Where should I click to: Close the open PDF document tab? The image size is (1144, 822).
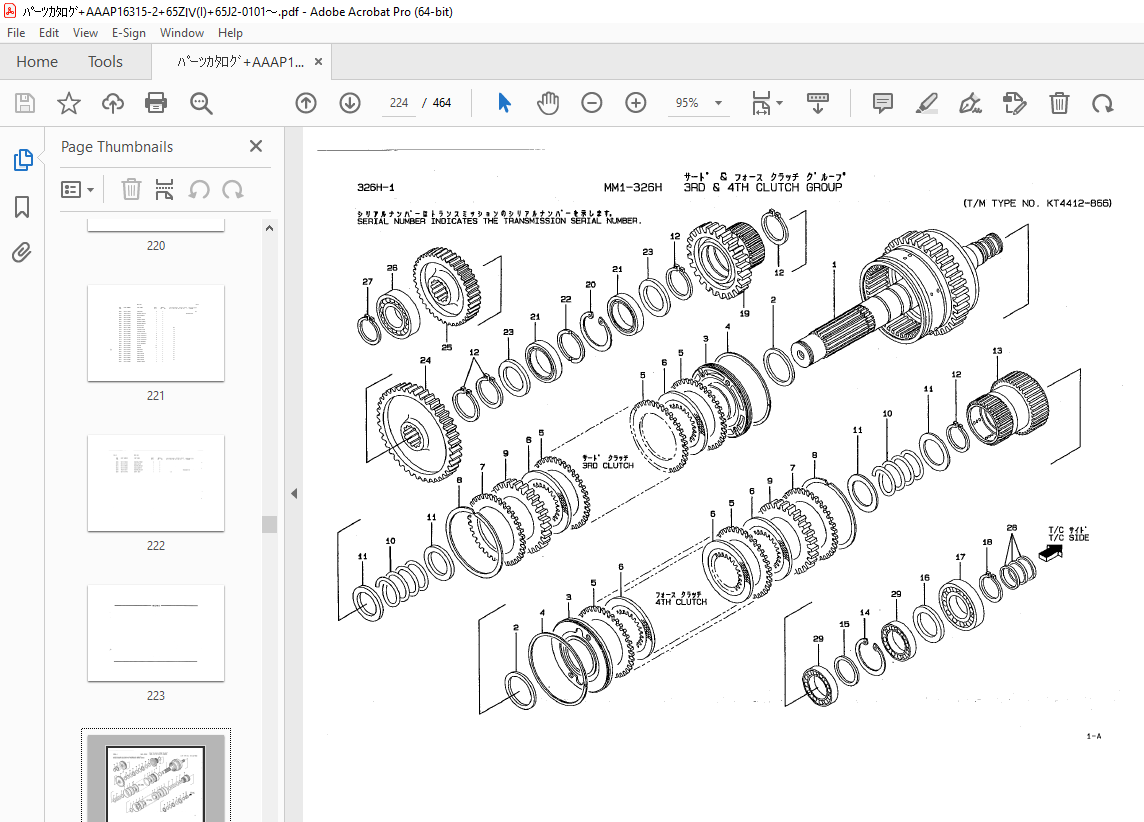[318, 62]
